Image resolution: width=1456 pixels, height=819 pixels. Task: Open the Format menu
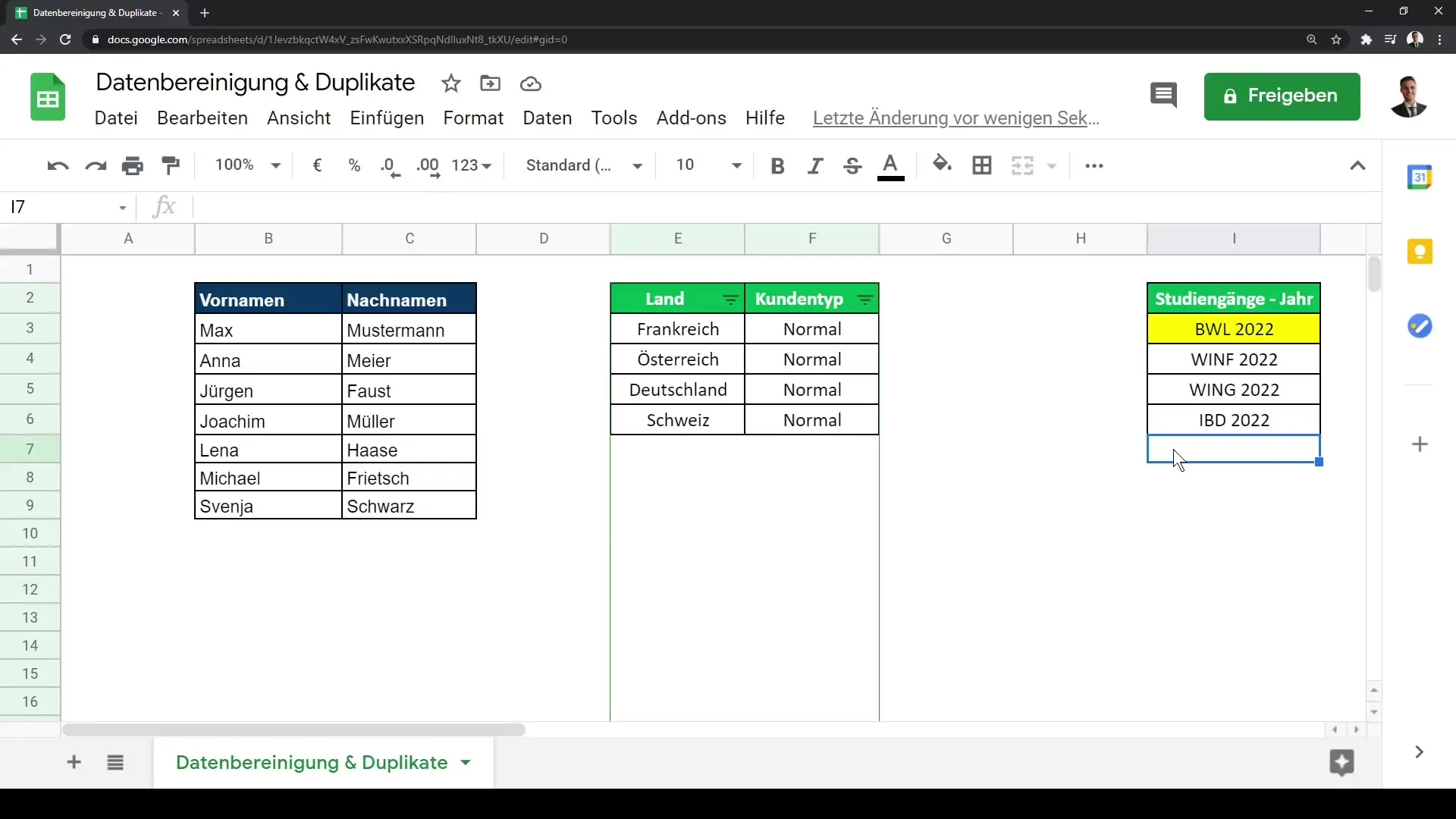click(473, 118)
